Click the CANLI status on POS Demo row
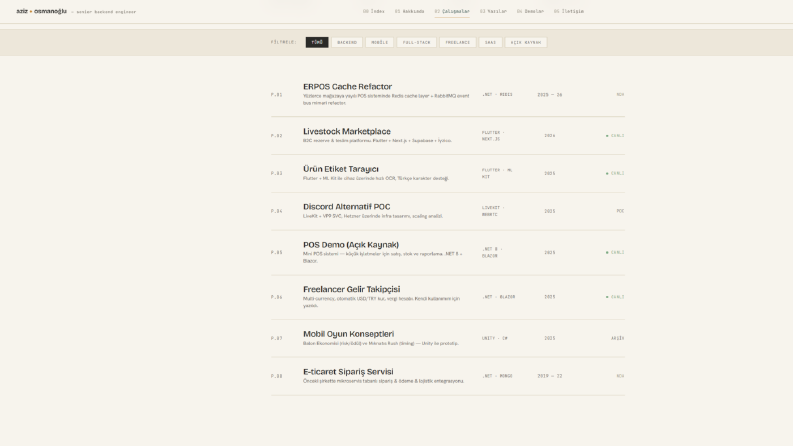793x446 pixels. [x=615, y=252]
